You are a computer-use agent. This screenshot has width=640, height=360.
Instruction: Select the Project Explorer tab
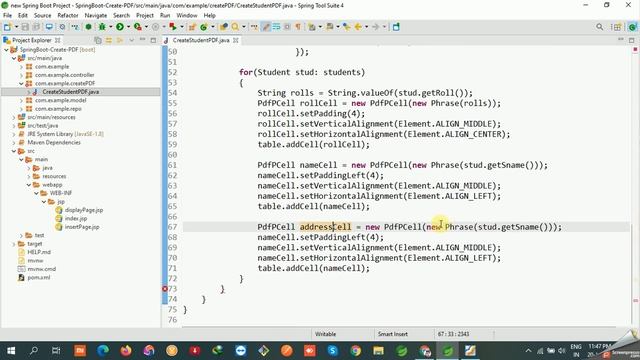pos(31,40)
